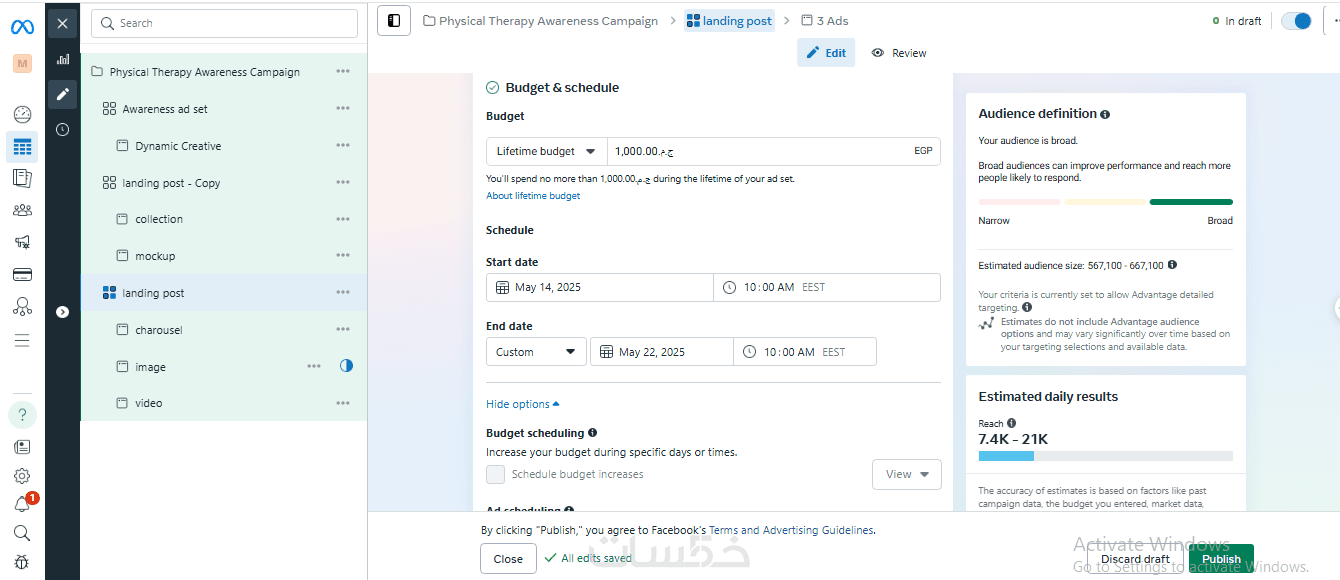Open the Ads Manager table icon
This screenshot has height=580, width=1340.
point(22,147)
